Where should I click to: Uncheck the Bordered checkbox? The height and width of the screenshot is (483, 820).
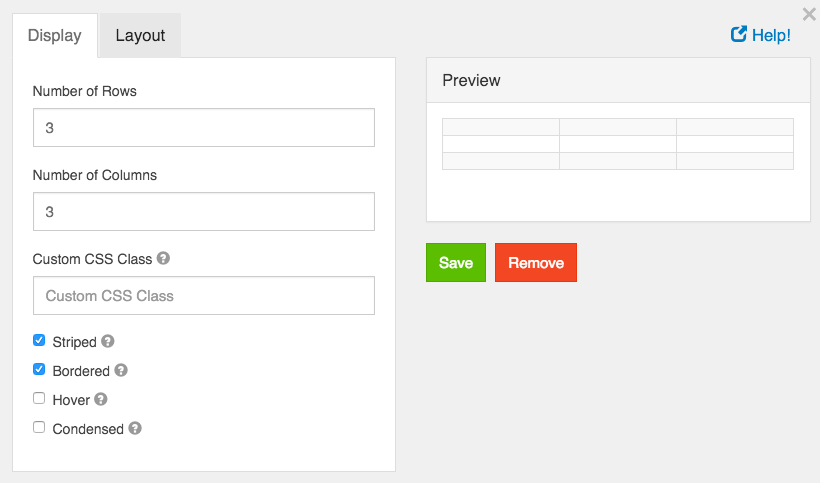pos(39,369)
